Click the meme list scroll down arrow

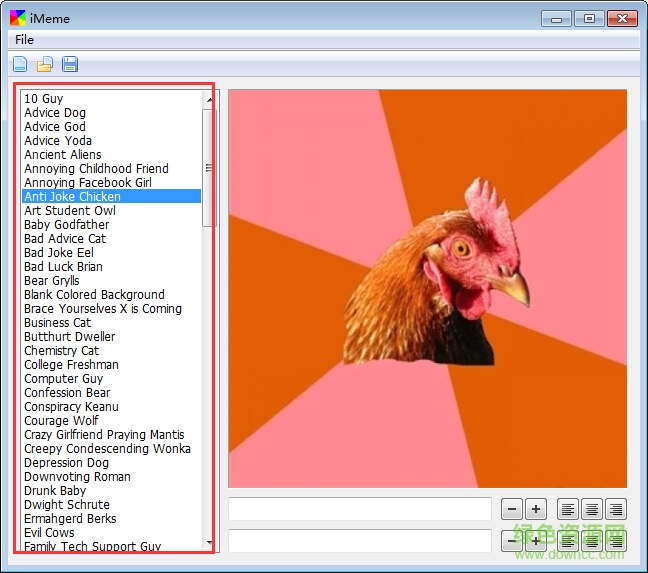pyautogui.click(x=209, y=543)
